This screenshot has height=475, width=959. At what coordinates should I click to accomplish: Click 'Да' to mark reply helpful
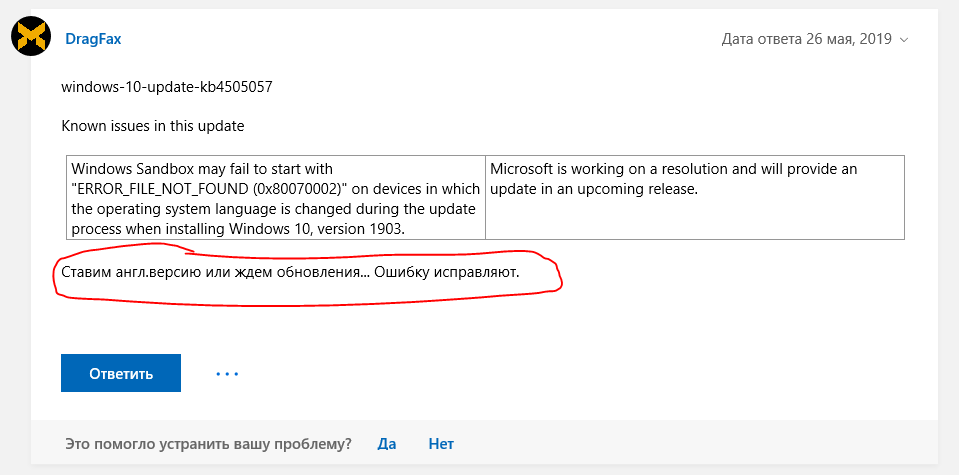coord(387,444)
